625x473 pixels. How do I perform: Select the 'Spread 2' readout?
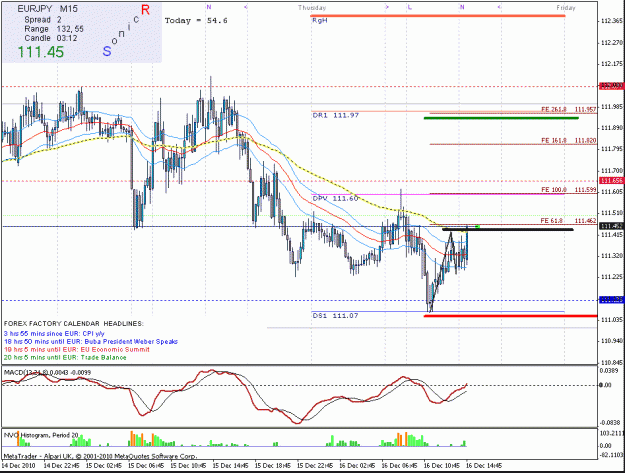tap(43, 20)
